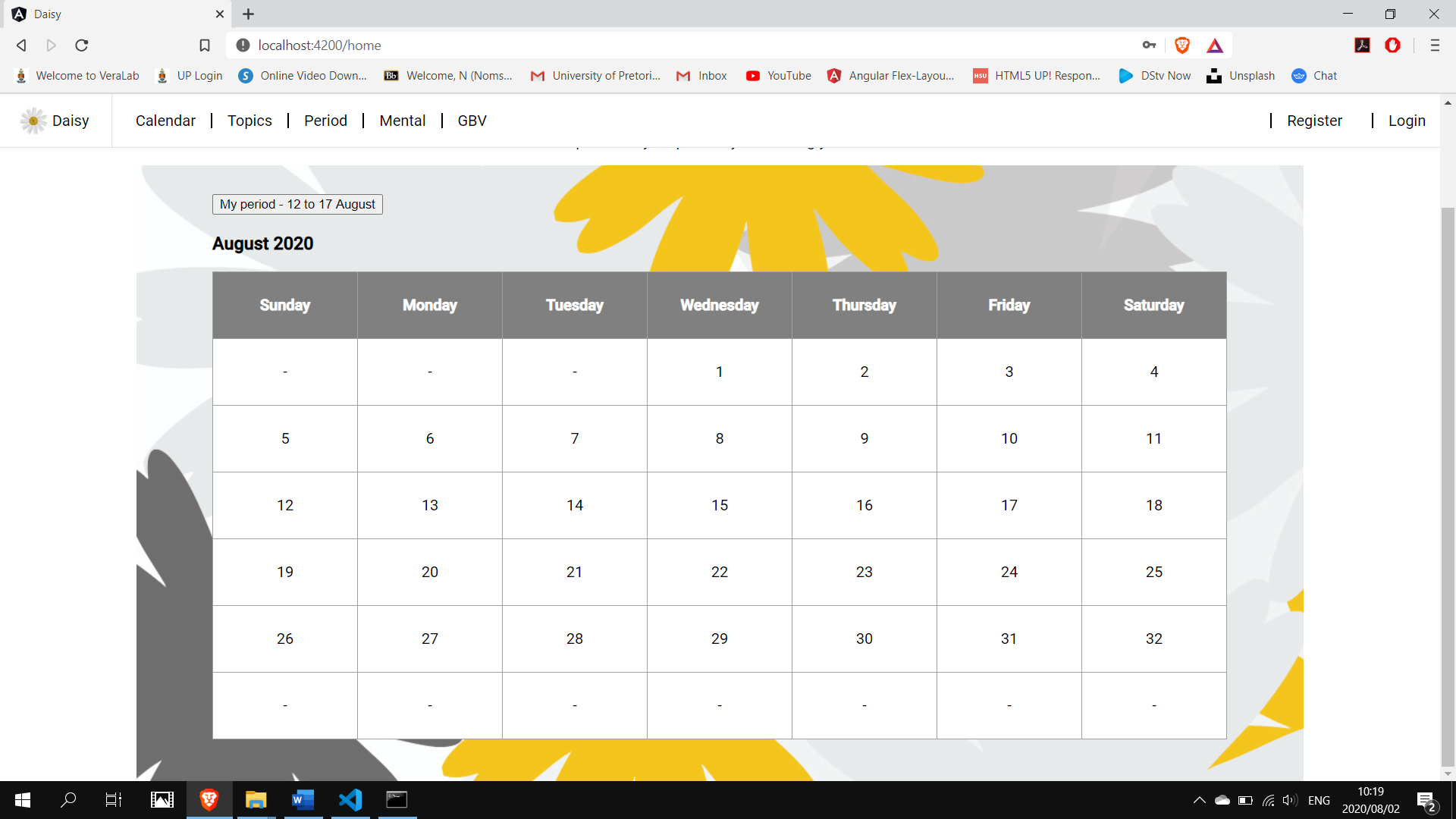Go to the Period menu item
Screen dimensions: 1456x819
coord(325,121)
